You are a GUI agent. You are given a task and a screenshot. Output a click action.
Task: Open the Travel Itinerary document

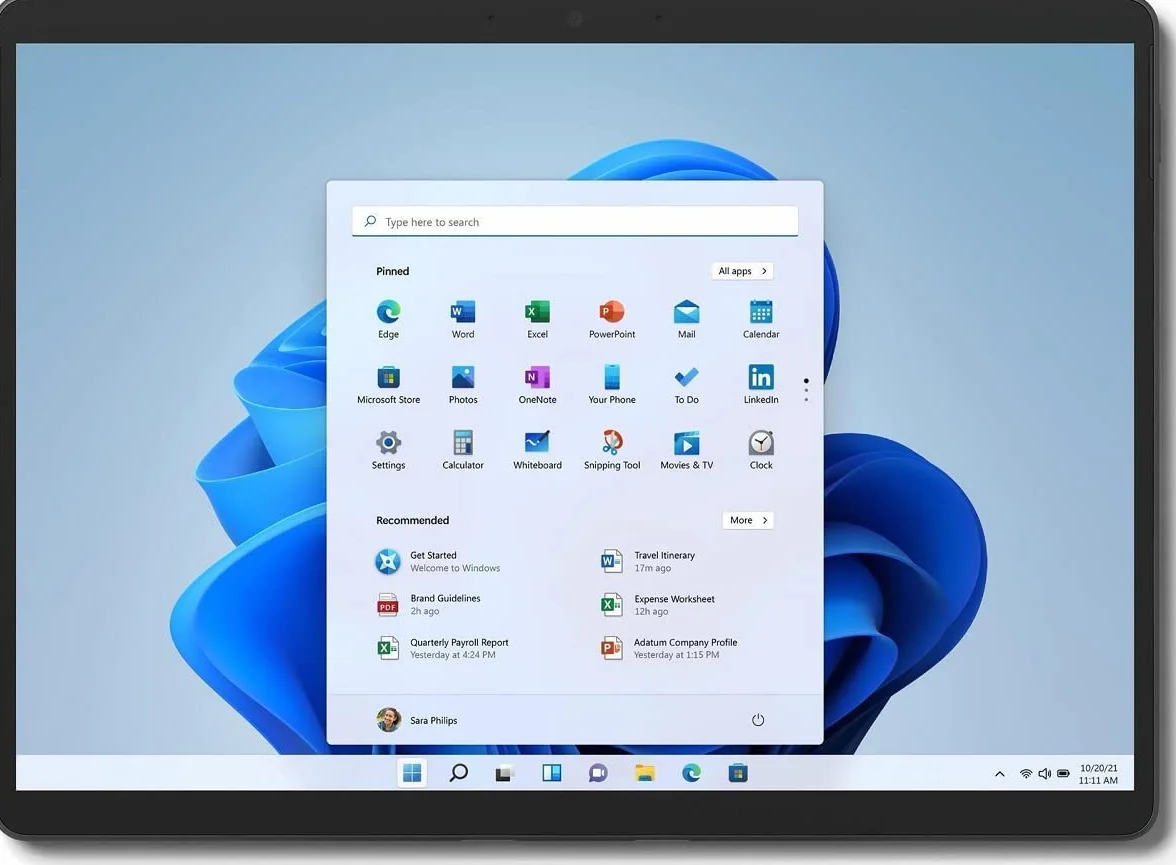pyautogui.click(x=648, y=561)
